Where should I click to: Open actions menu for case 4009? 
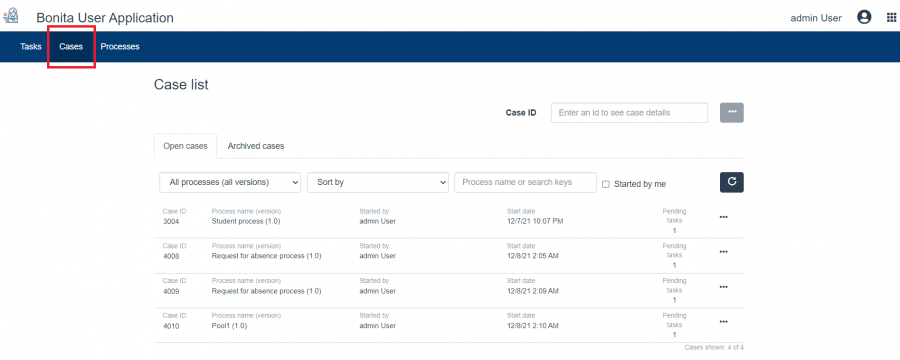[x=723, y=287]
